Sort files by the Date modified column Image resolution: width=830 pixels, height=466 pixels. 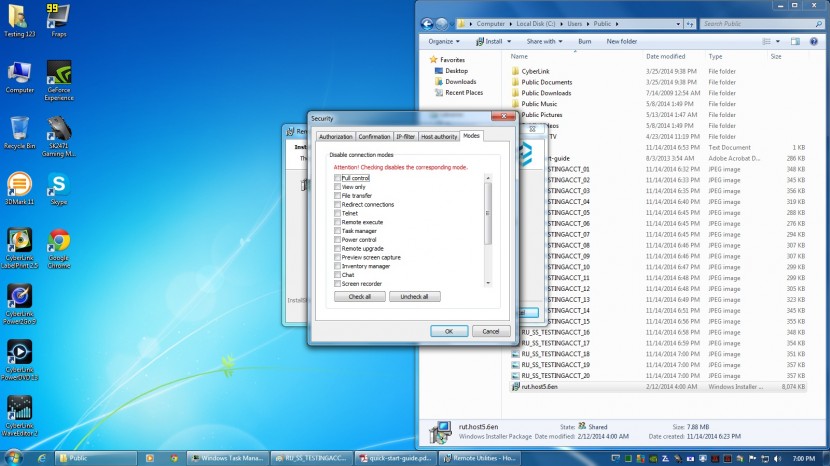665,56
